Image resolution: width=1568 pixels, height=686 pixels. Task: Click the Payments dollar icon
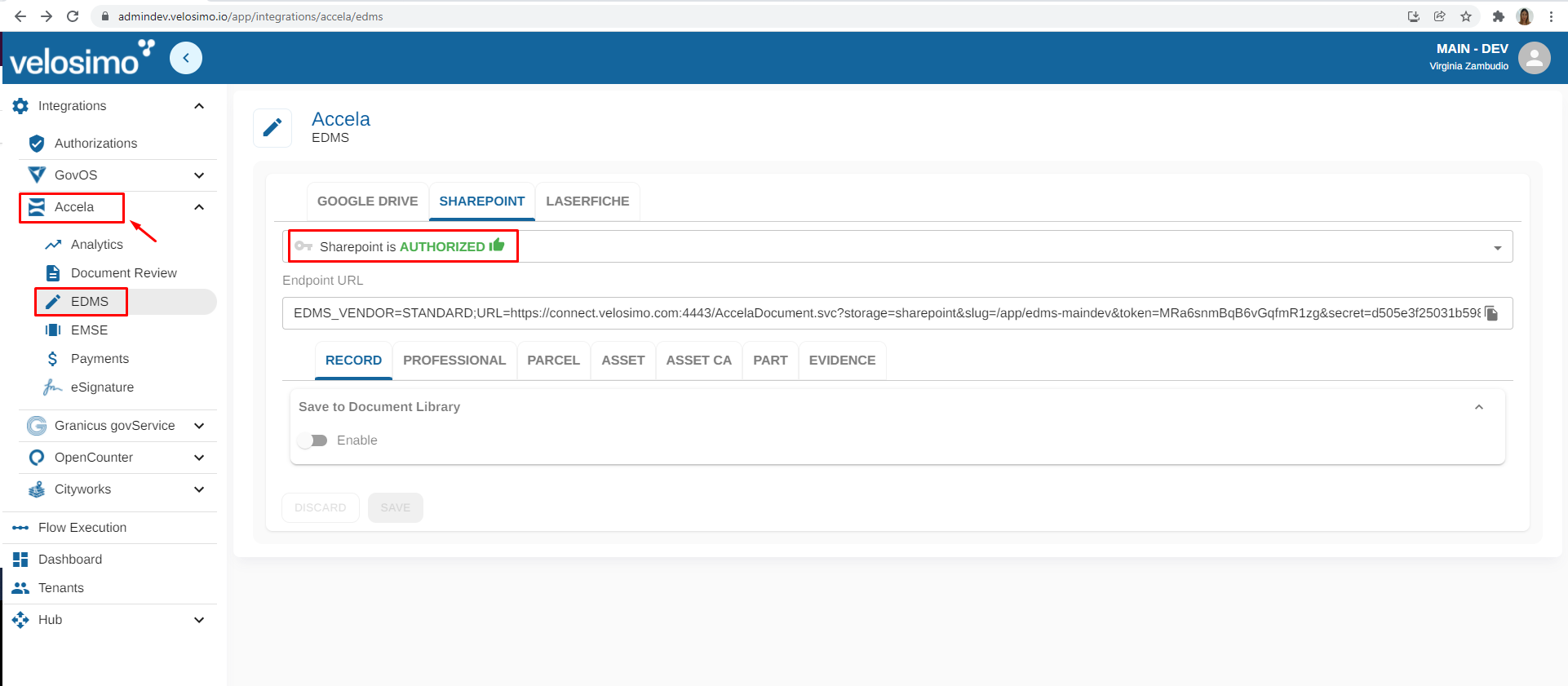tap(53, 359)
